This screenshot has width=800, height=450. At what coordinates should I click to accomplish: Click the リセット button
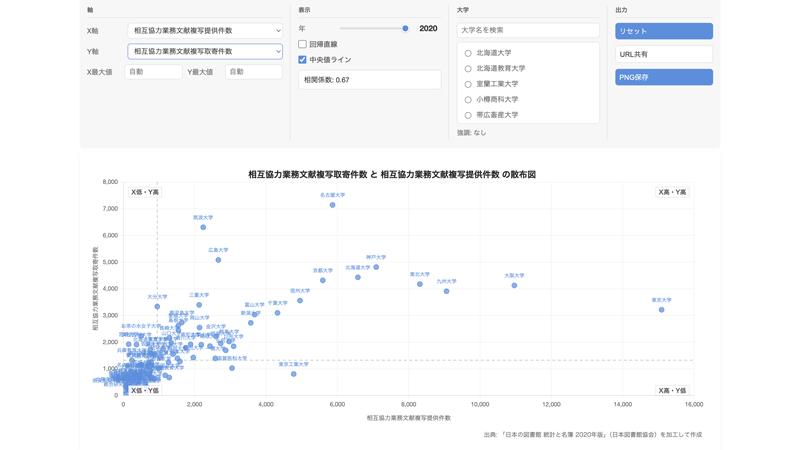point(664,31)
